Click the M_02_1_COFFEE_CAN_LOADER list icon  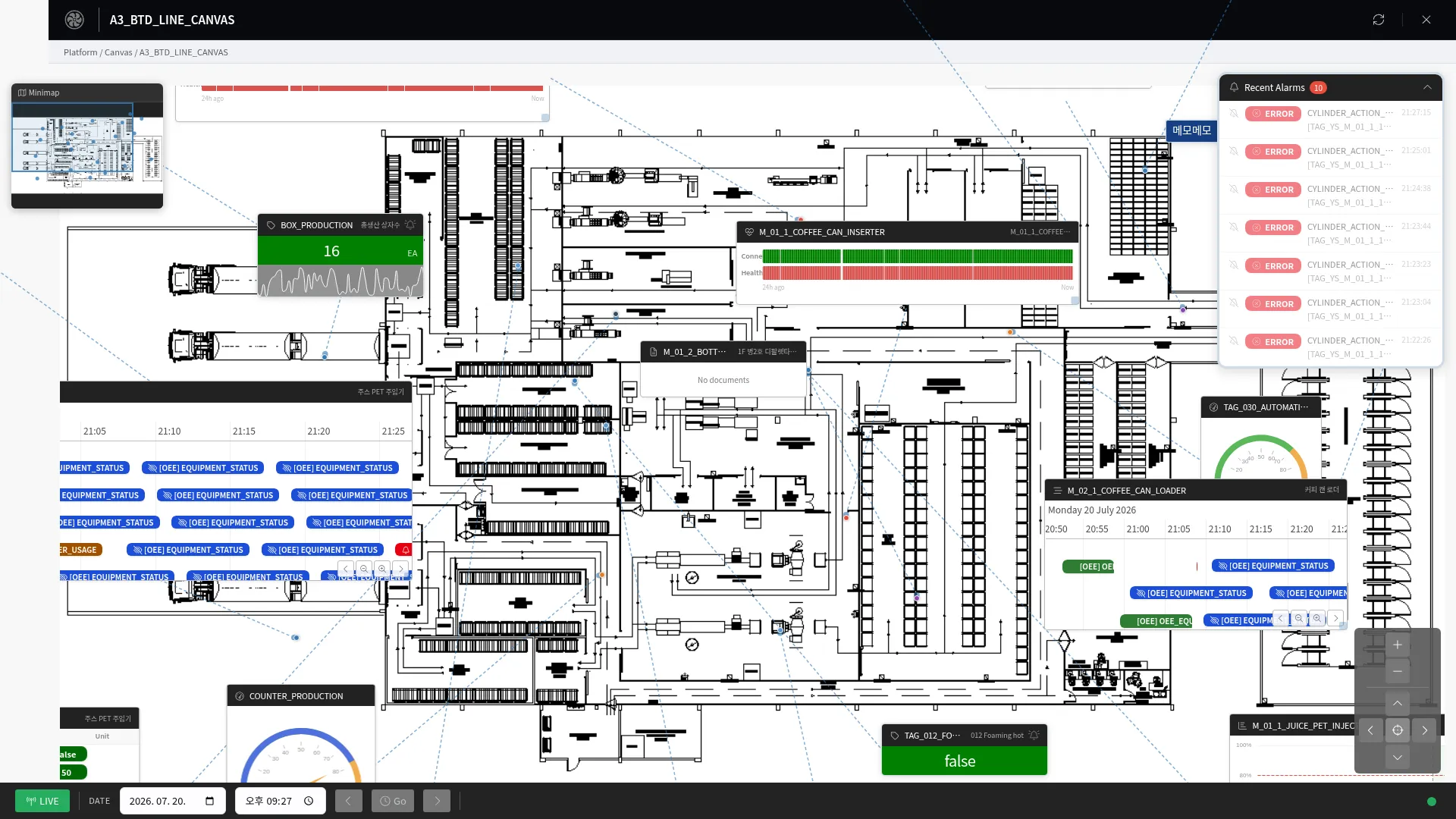tap(1057, 491)
